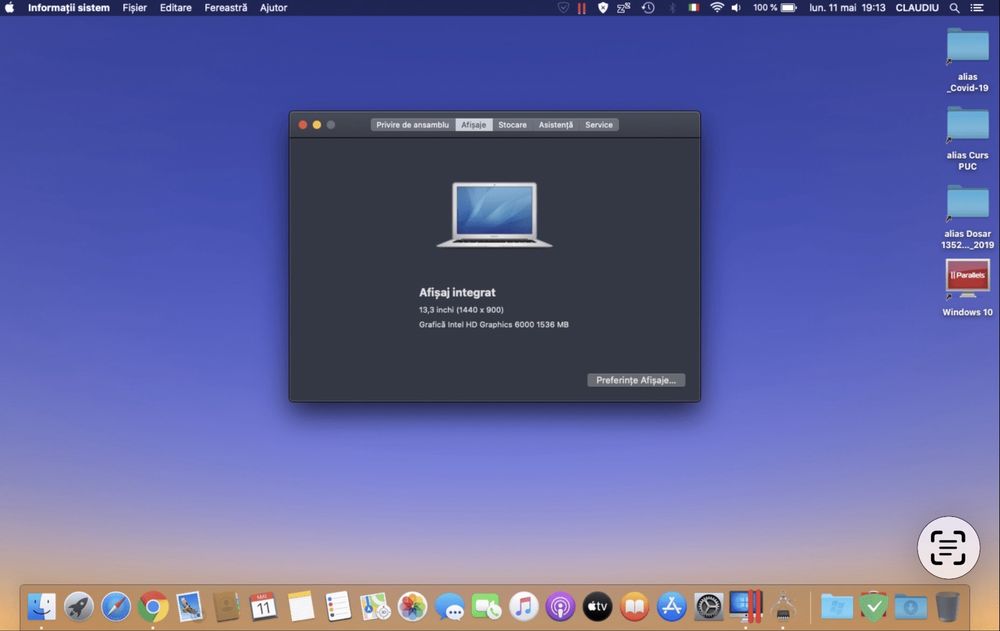Launch the Podcasts app from dock
This screenshot has height=631, width=1000.
click(x=560, y=606)
